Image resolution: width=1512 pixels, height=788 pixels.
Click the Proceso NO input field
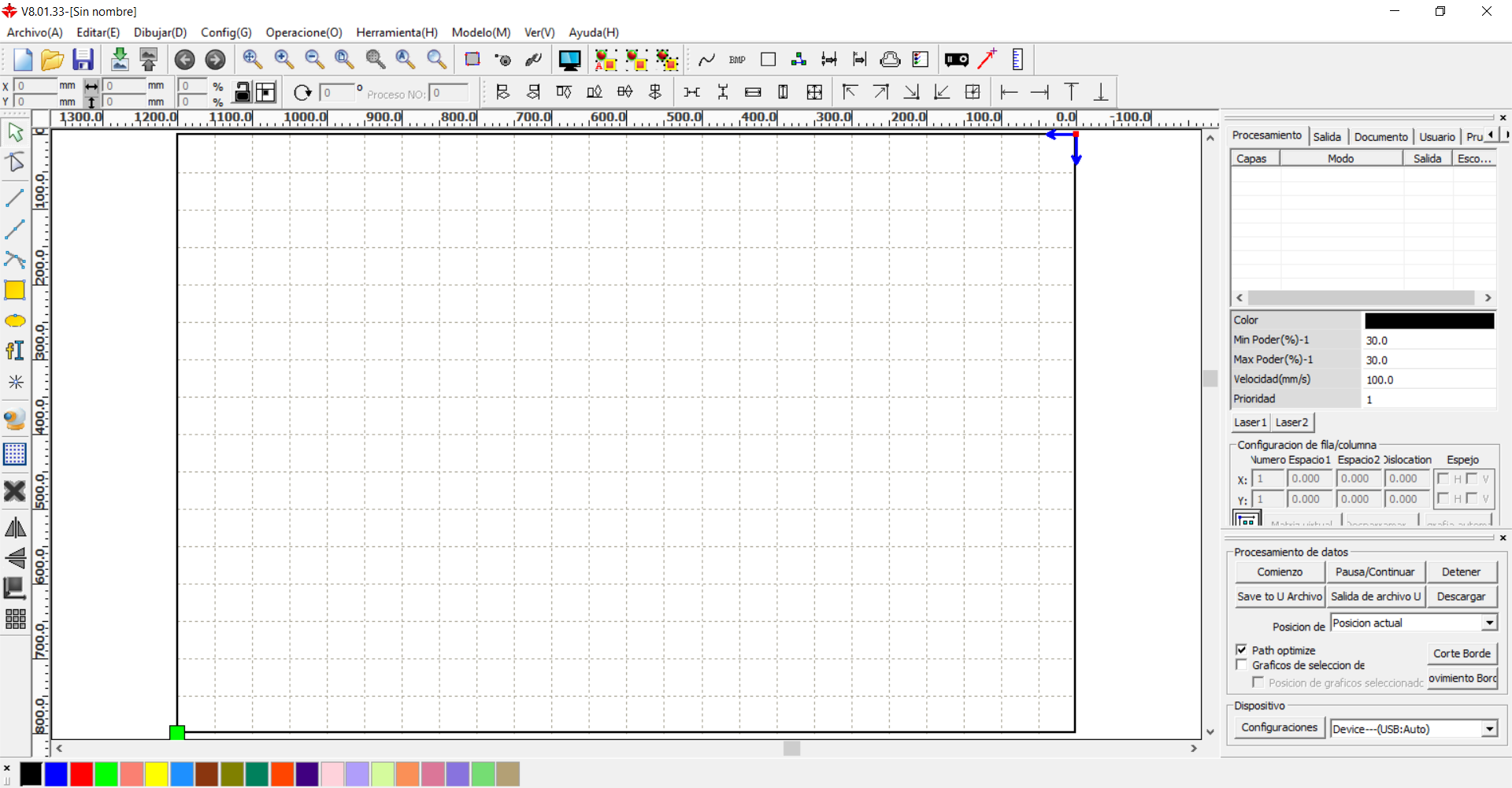click(x=449, y=93)
